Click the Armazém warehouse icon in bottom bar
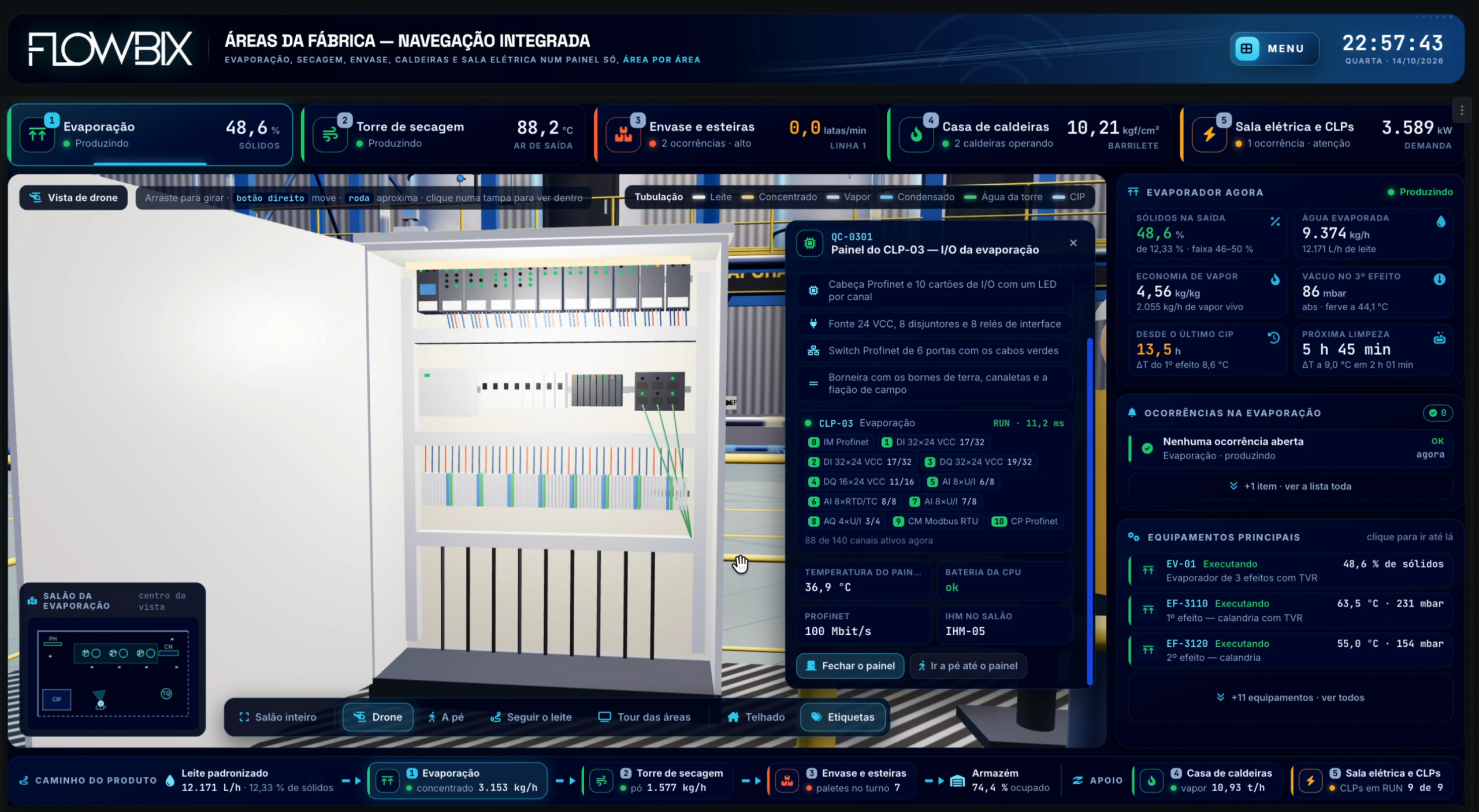 pyautogui.click(x=957, y=781)
